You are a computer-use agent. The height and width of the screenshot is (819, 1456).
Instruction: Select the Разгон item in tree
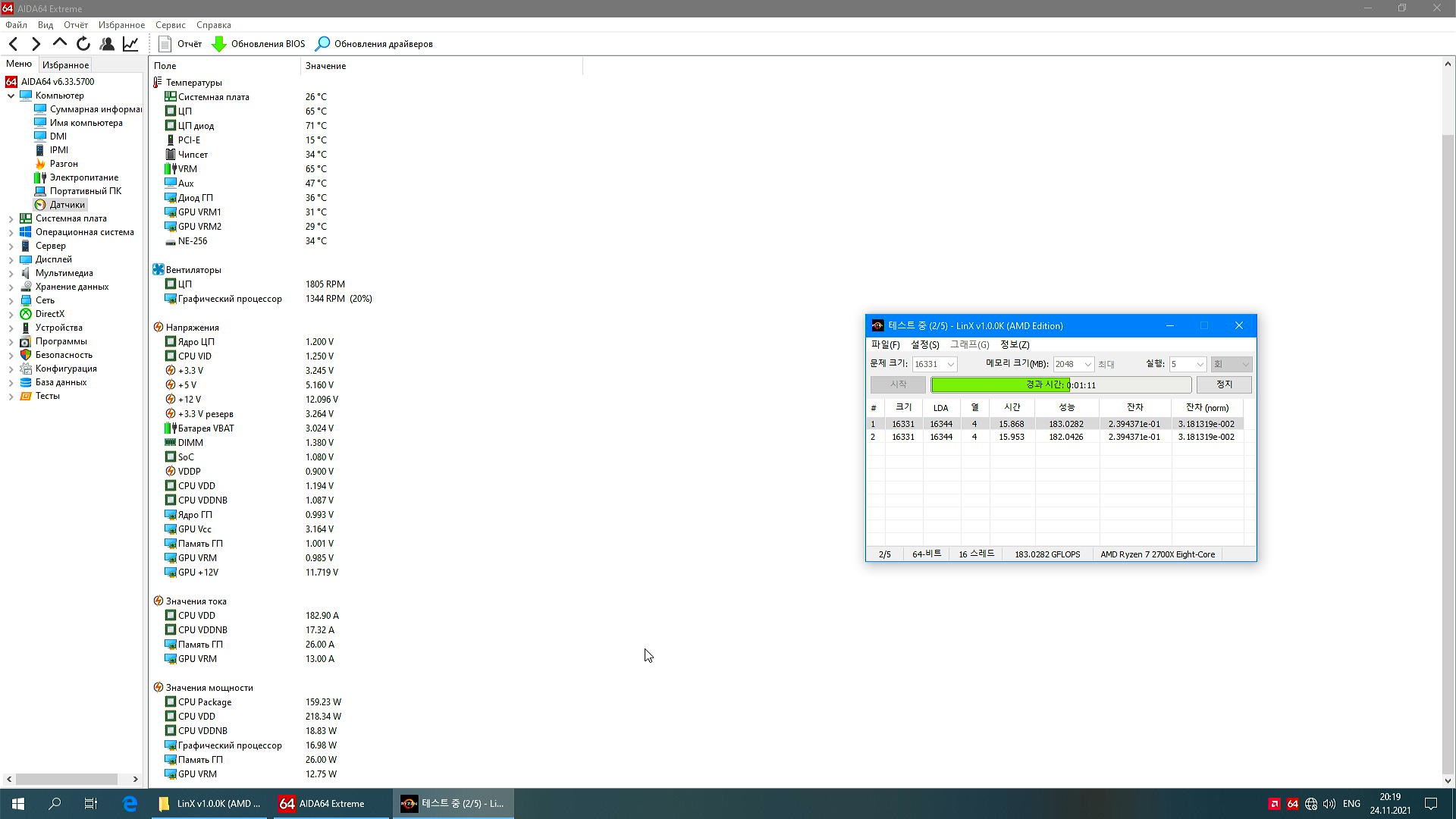[64, 164]
